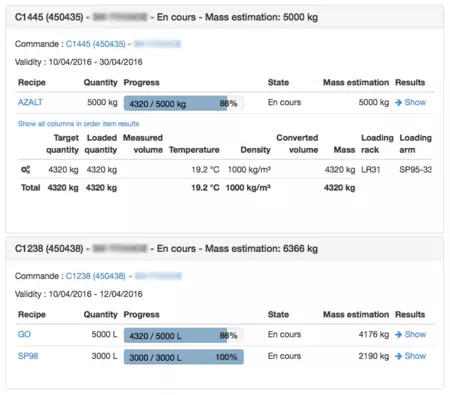Click the SP98 100% progress bar
This screenshot has height=395, width=450.
coord(184,357)
